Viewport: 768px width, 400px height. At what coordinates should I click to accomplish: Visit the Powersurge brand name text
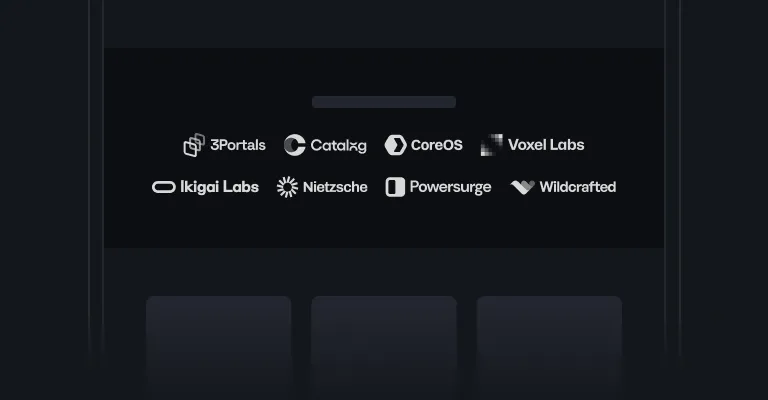pos(451,188)
